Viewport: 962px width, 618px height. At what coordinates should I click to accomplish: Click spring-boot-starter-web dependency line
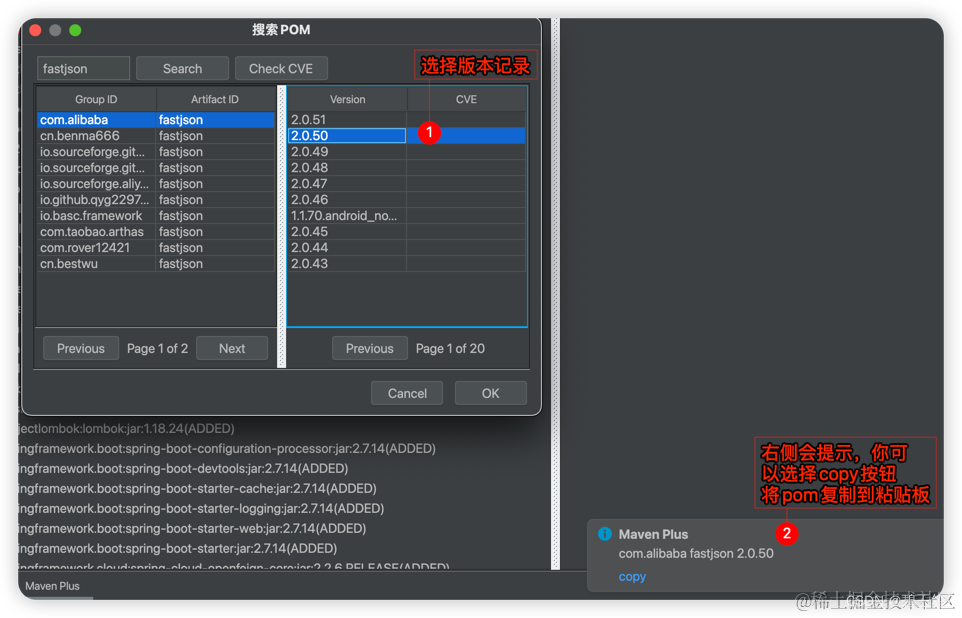tap(192, 528)
